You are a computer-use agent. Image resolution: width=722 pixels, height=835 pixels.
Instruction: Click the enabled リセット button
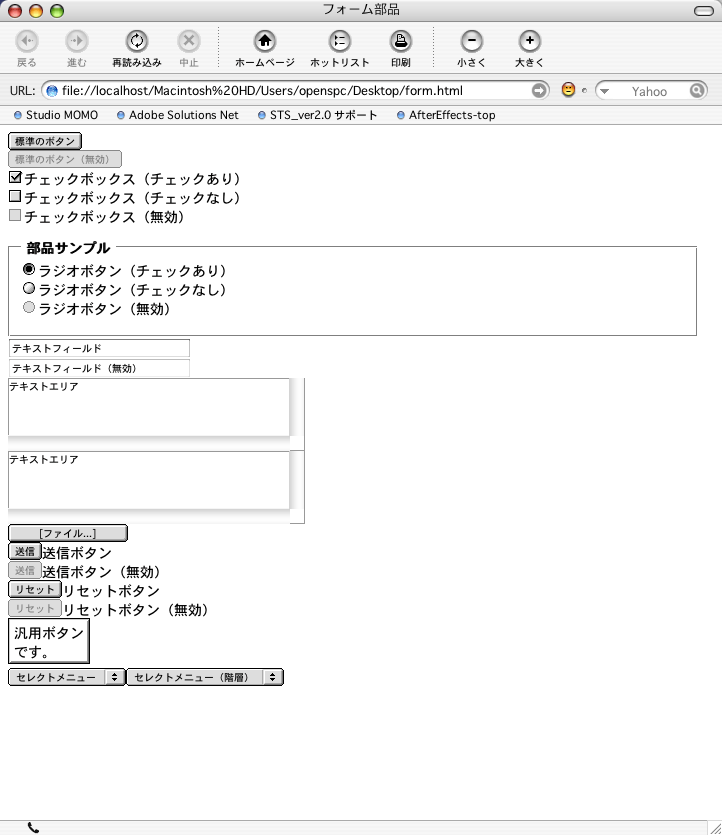[x=35, y=590]
